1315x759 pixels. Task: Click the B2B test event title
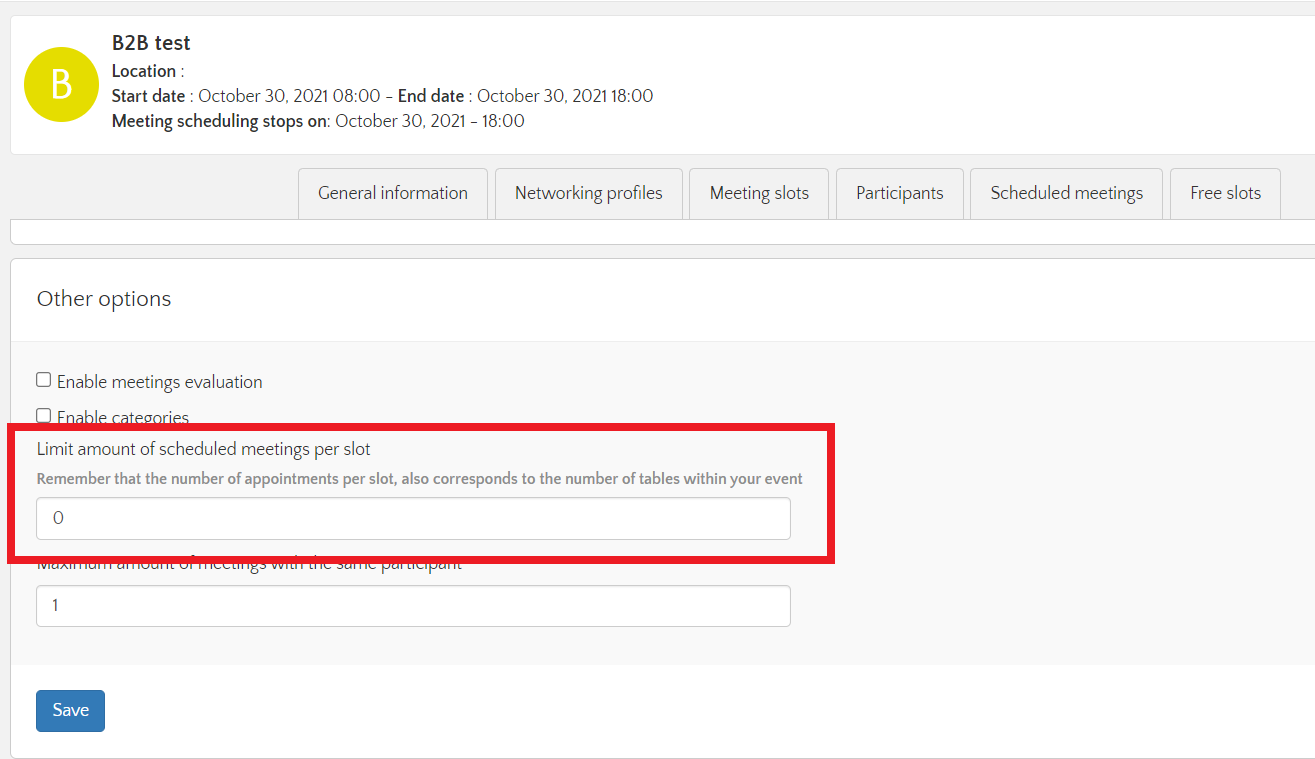151,43
